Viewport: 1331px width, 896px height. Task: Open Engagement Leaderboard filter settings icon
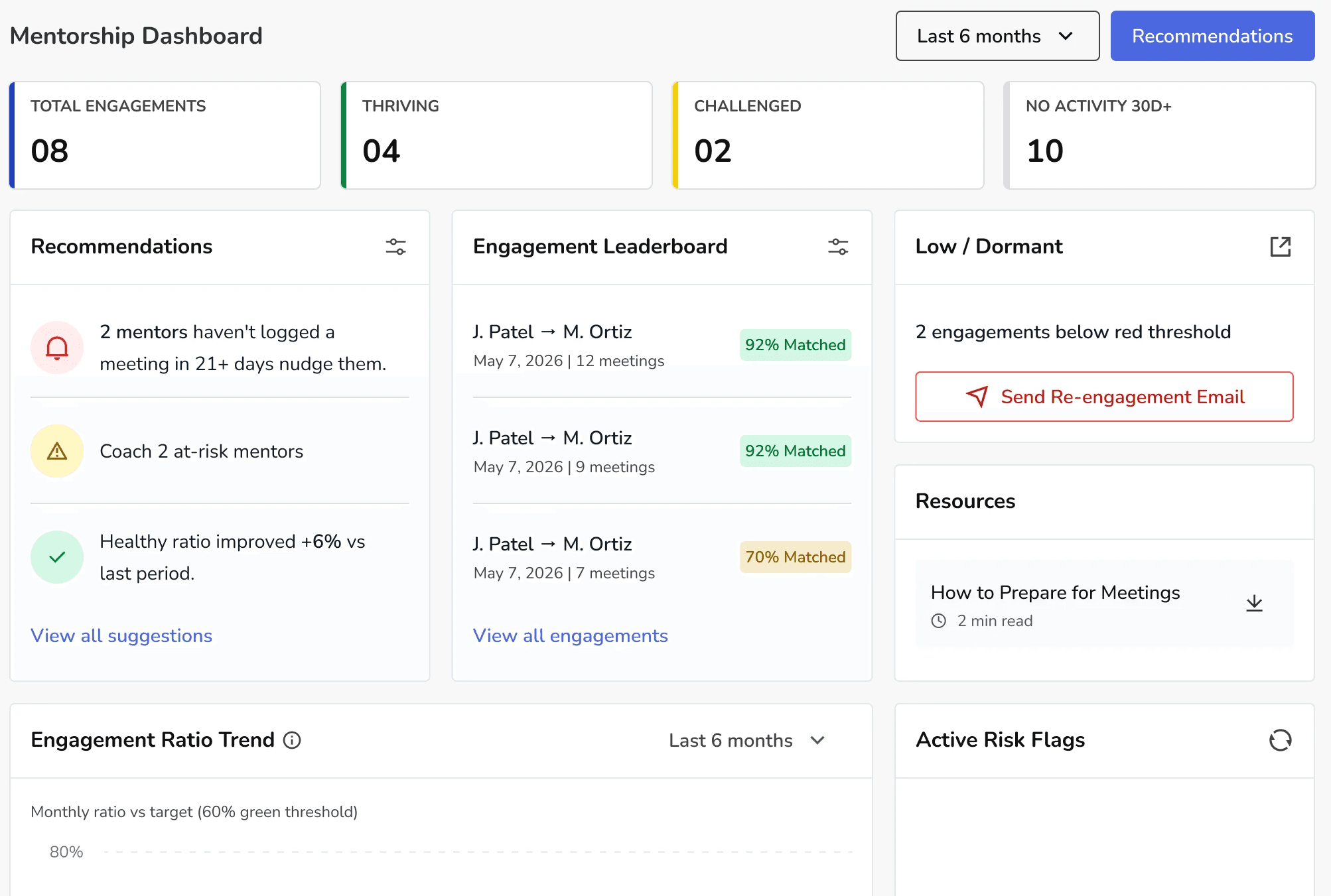click(x=838, y=247)
